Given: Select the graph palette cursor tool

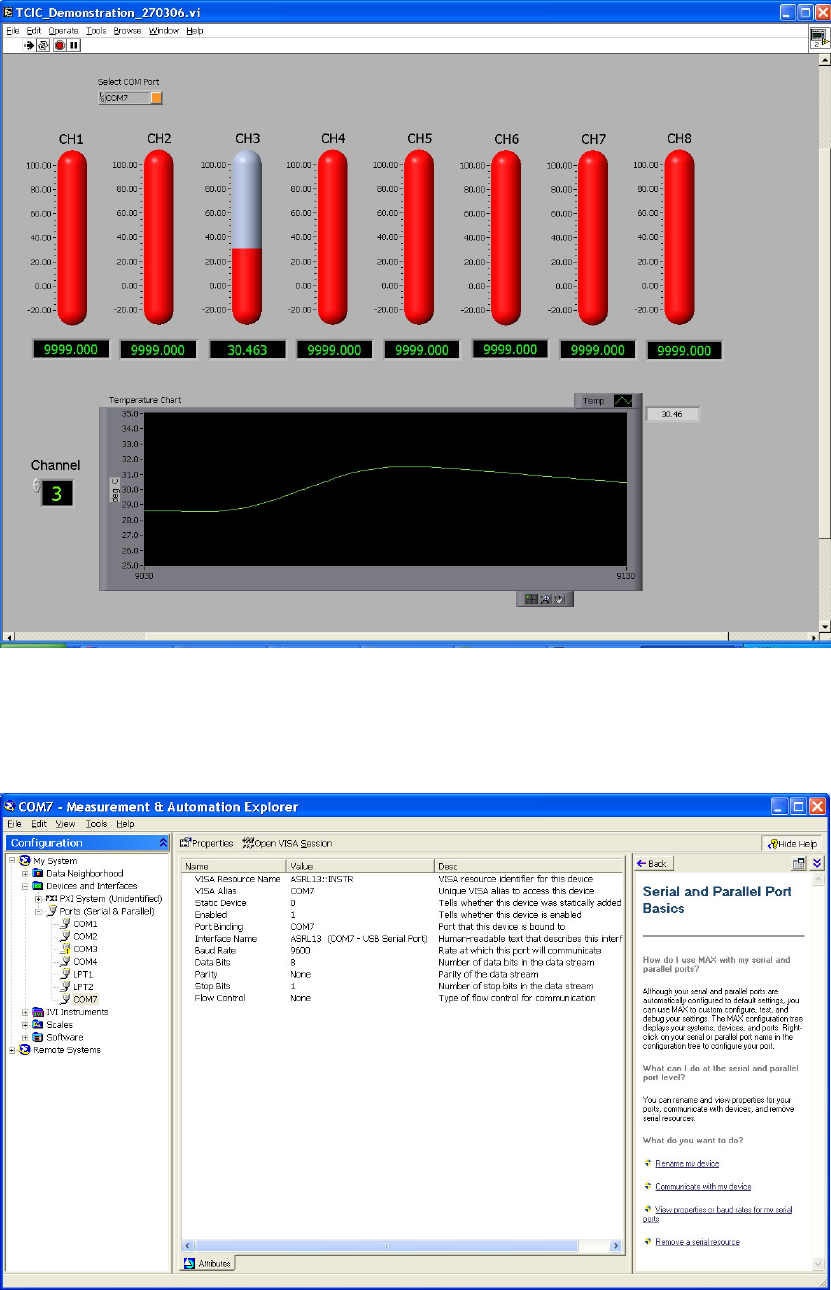Looking at the screenshot, I should [x=532, y=599].
